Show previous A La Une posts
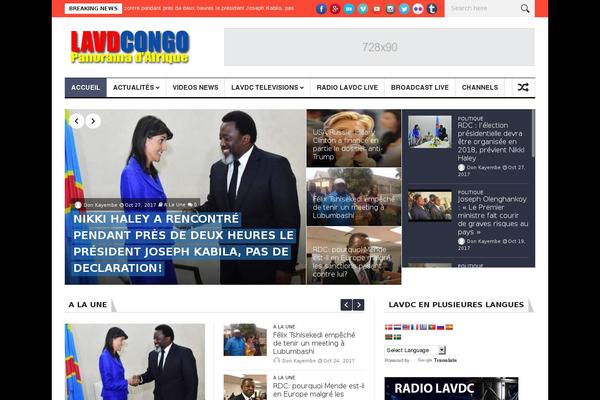 tap(346, 305)
